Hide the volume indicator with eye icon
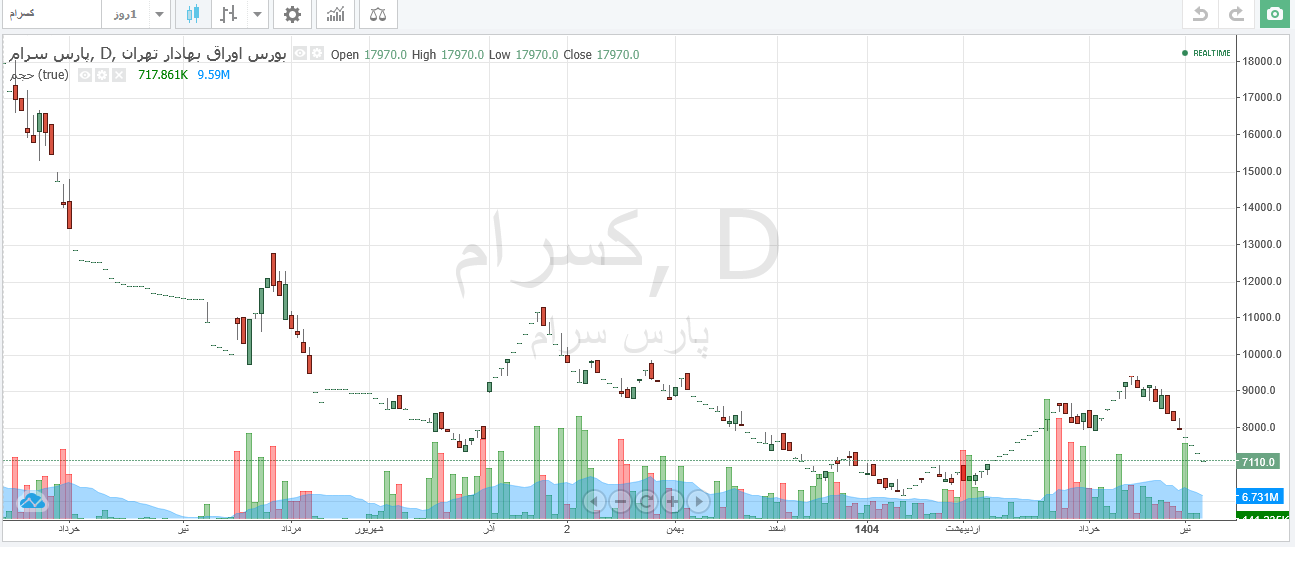 click(x=85, y=75)
